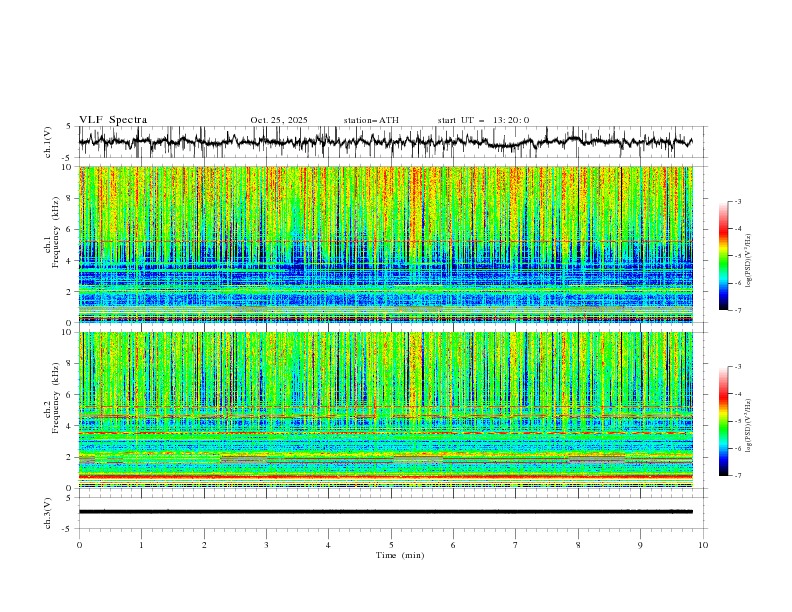Click time axis tick label "10" at the right end
This screenshot has height=612, width=792.
pyautogui.click(x=703, y=545)
